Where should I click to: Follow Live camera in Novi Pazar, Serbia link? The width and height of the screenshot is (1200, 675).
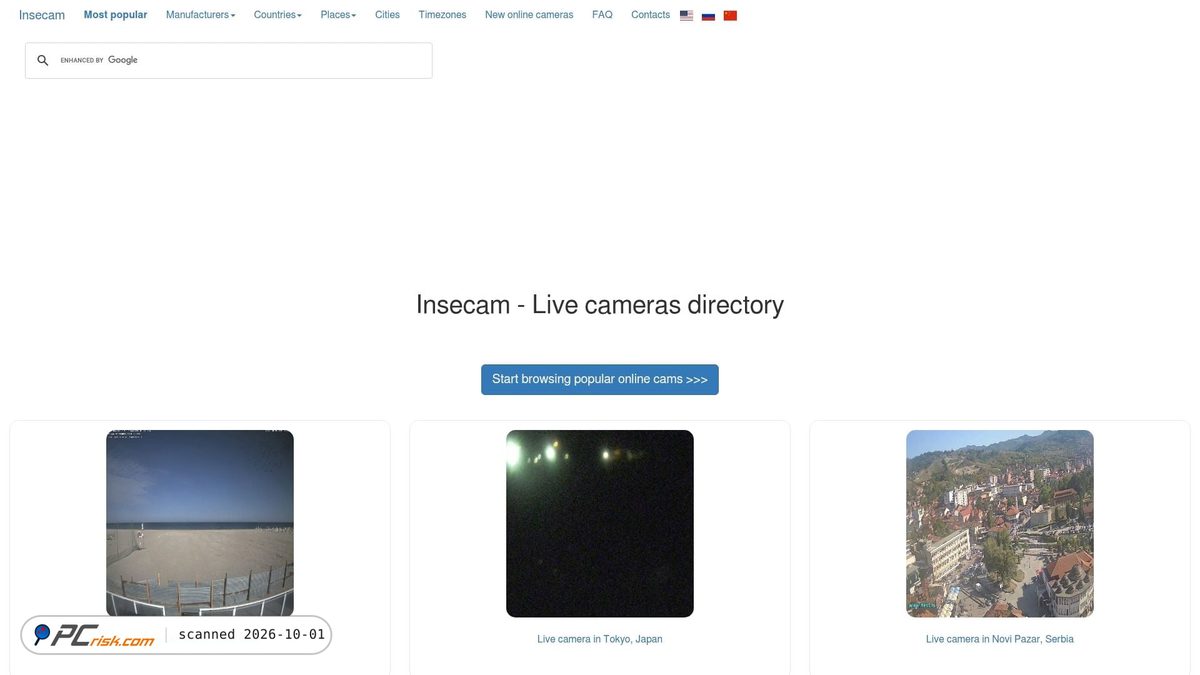coord(1000,639)
